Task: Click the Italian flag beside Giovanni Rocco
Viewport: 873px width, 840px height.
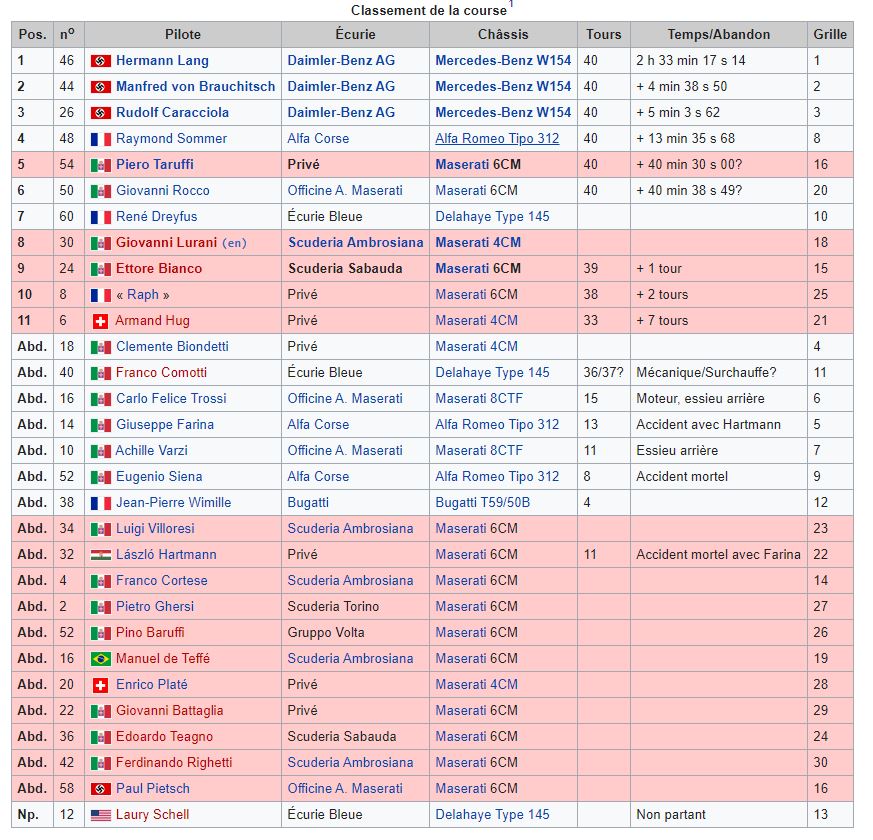Action: (101, 191)
